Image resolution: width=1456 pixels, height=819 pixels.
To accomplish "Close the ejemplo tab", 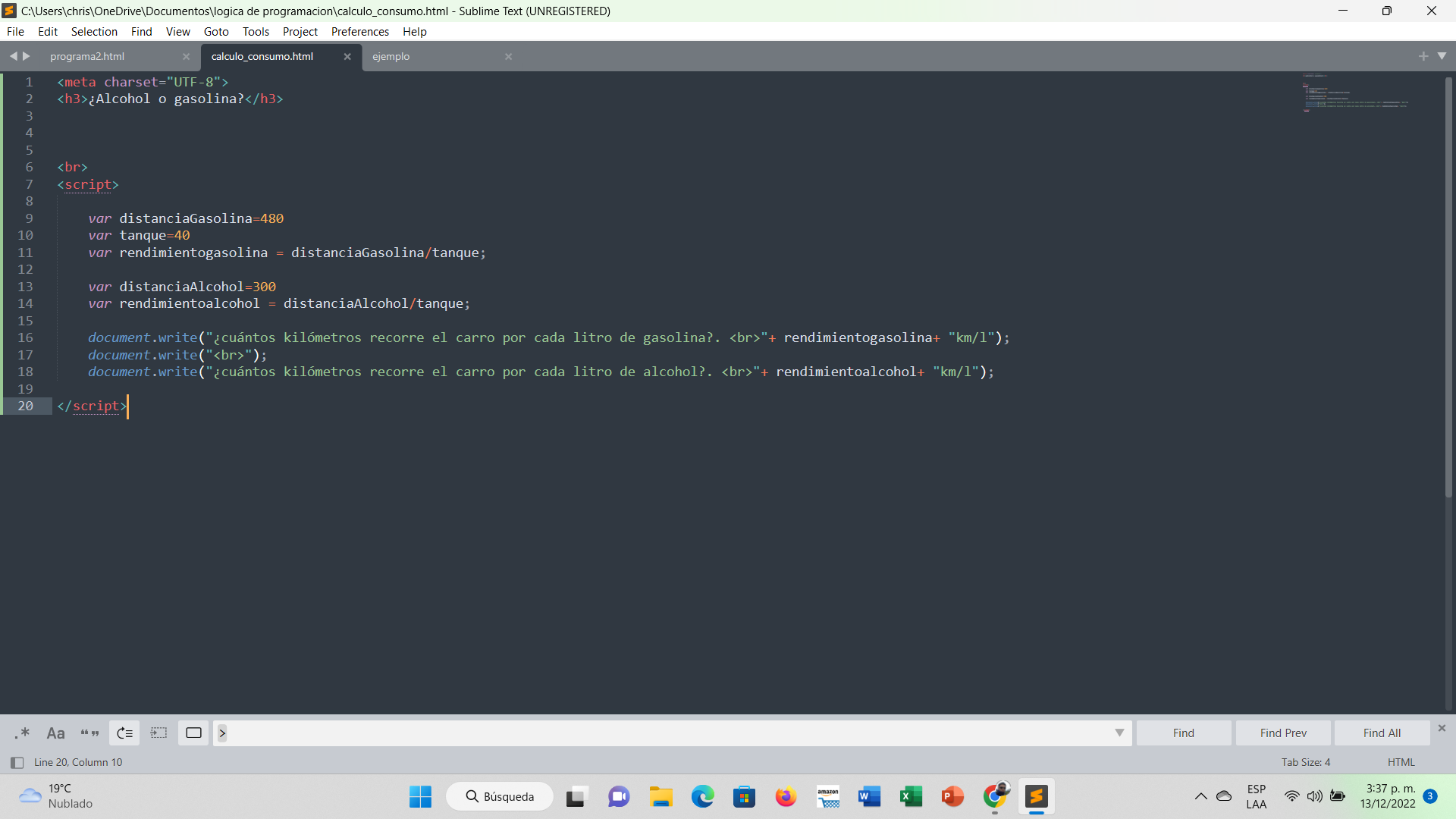I will (x=509, y=57).
